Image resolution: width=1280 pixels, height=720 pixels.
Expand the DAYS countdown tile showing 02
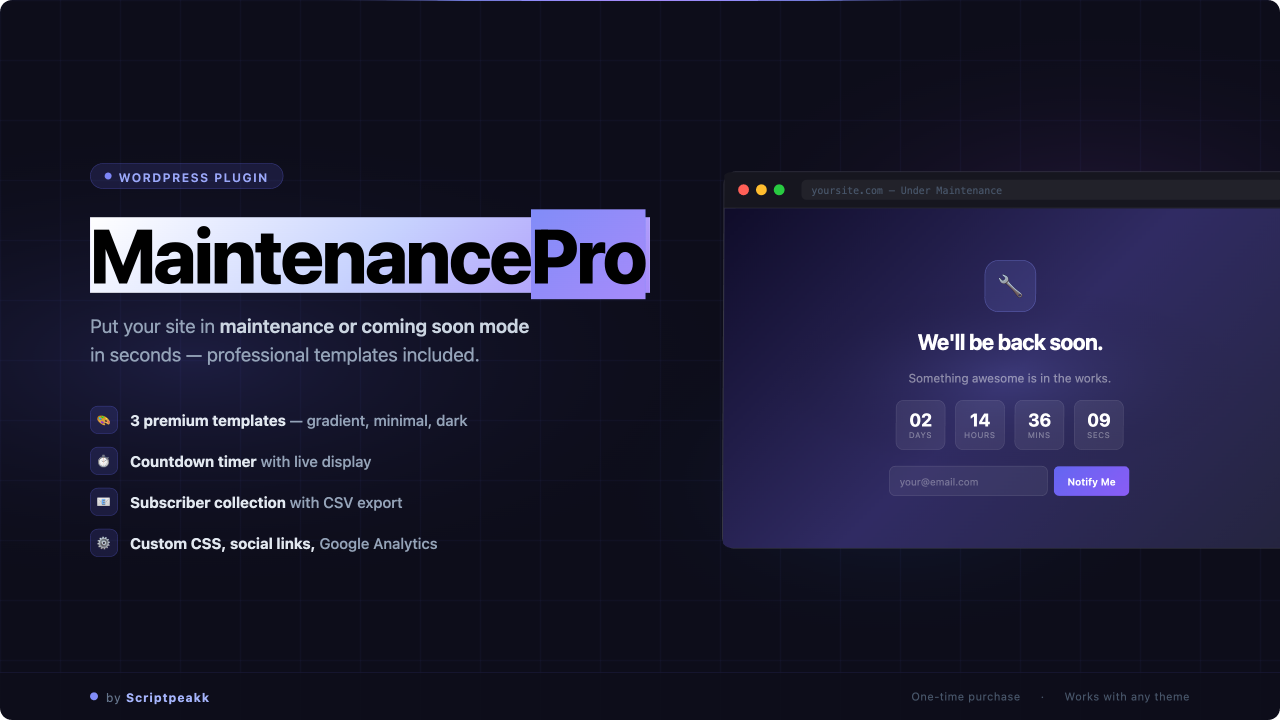[920, 424]
